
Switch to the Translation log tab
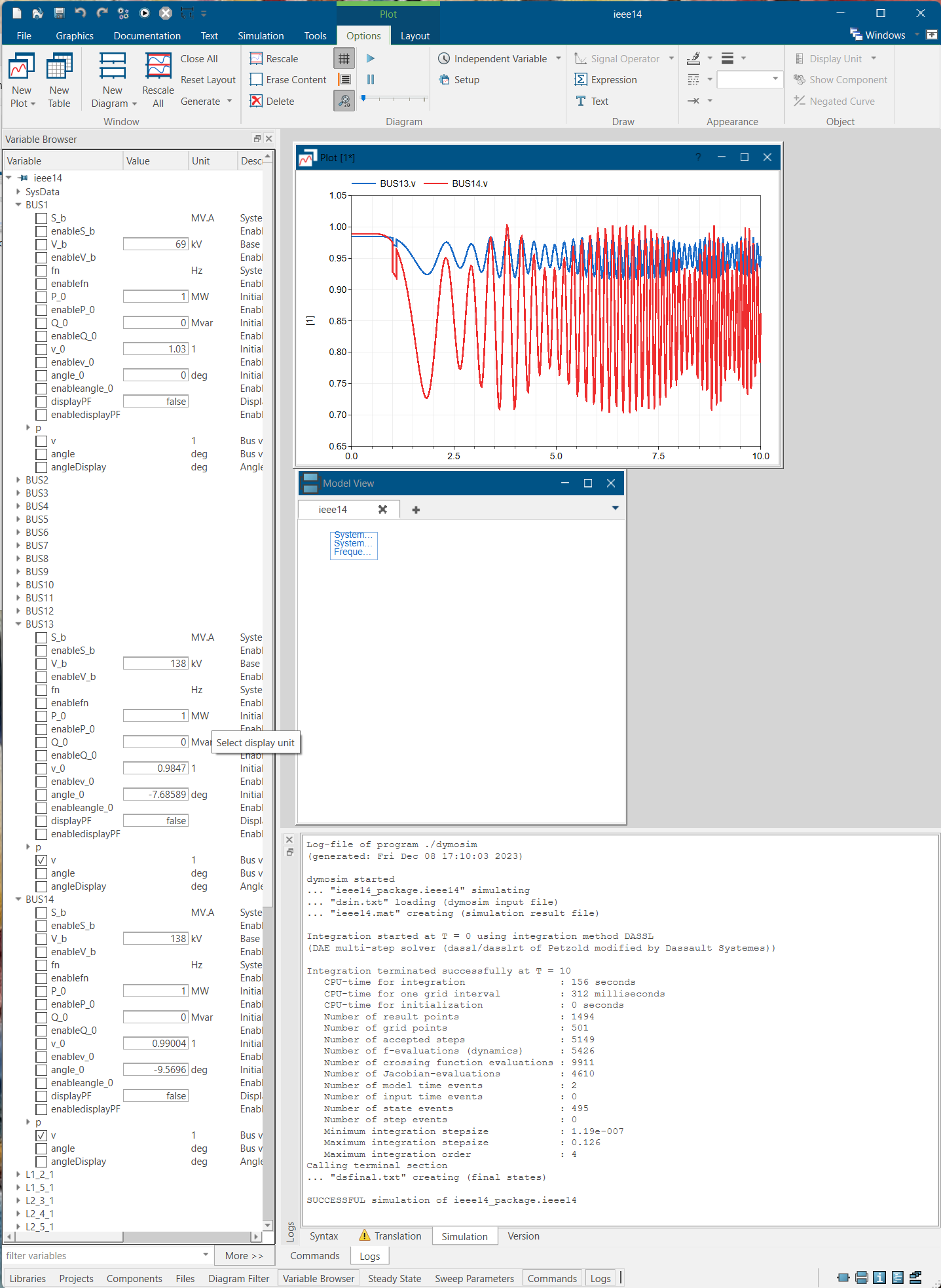390,1236
